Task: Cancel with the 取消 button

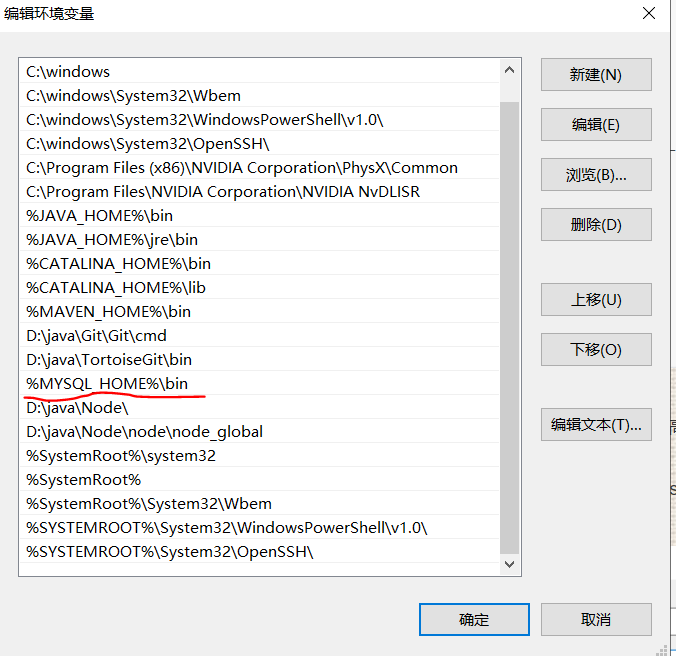Action: pos(596,619)
